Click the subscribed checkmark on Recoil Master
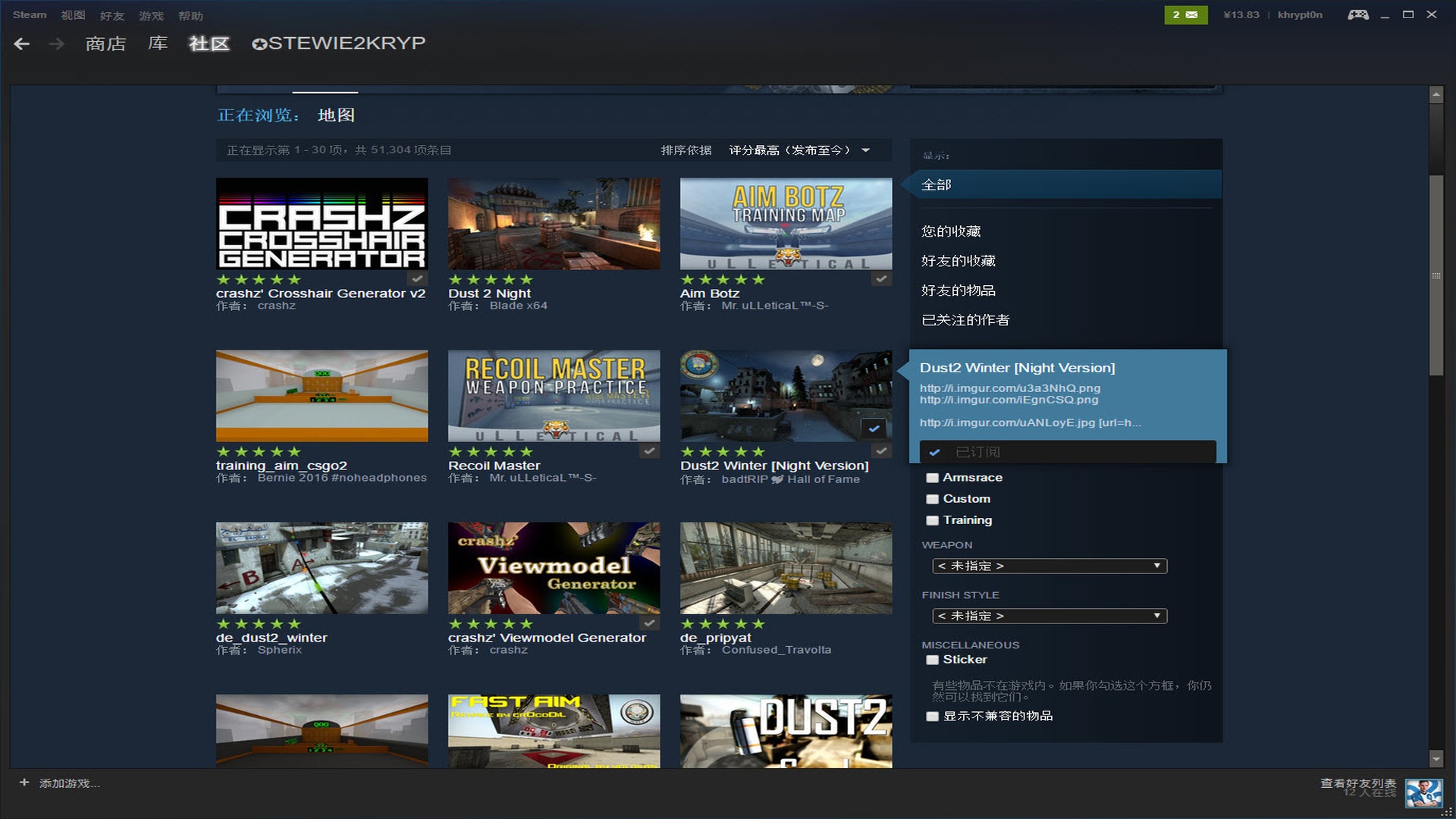Viewport: 1456px width, 819px height. [649, 451]
